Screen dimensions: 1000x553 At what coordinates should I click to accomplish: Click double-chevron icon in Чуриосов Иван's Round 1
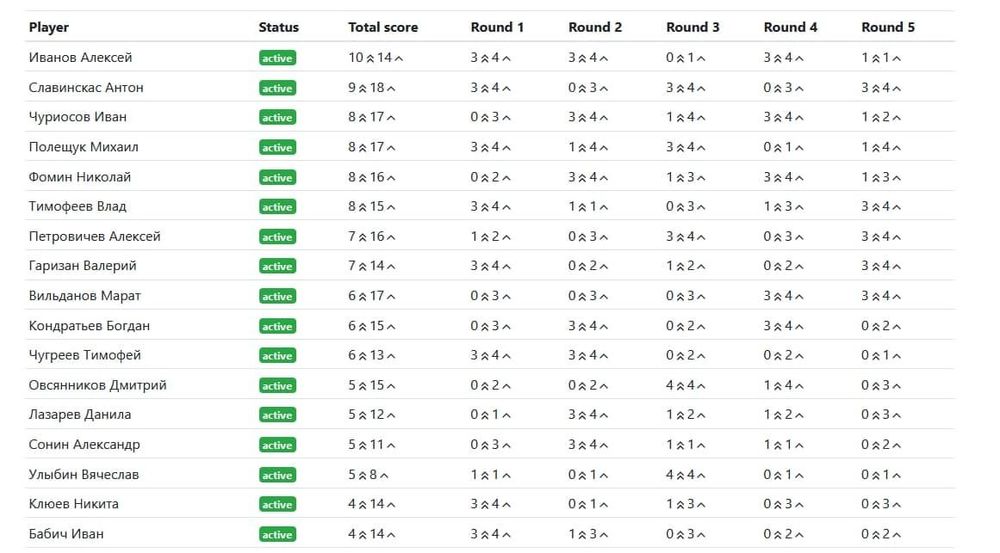point(485,118)
